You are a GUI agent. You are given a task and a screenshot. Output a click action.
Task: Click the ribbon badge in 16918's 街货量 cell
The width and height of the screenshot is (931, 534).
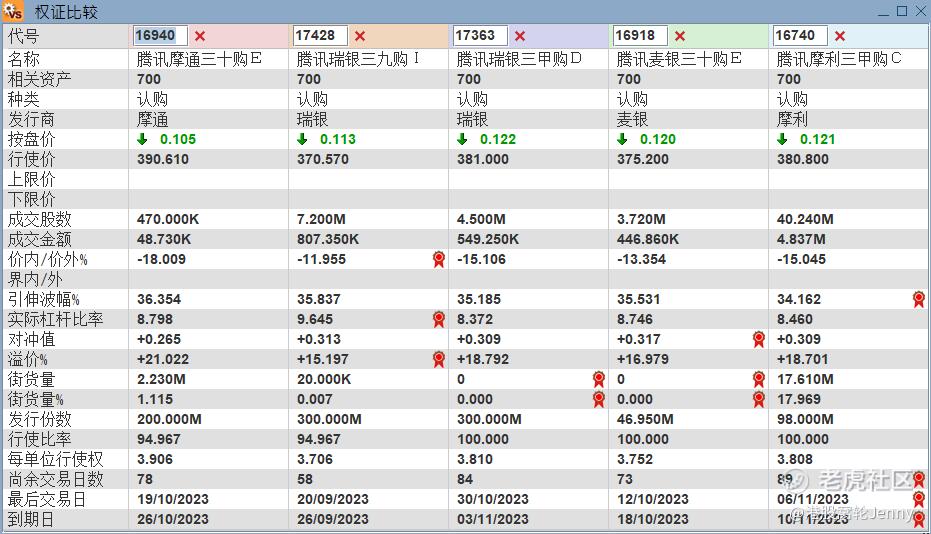(x=759, y=379)
